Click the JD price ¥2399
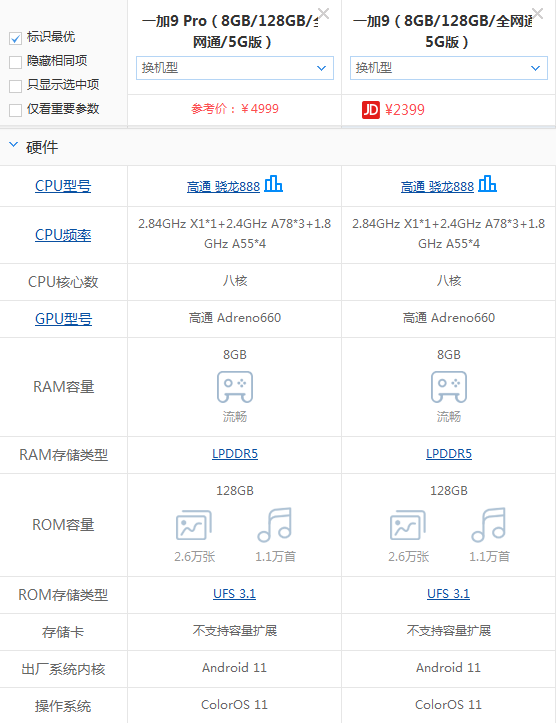The image size is (556, 723). point(405,110)
